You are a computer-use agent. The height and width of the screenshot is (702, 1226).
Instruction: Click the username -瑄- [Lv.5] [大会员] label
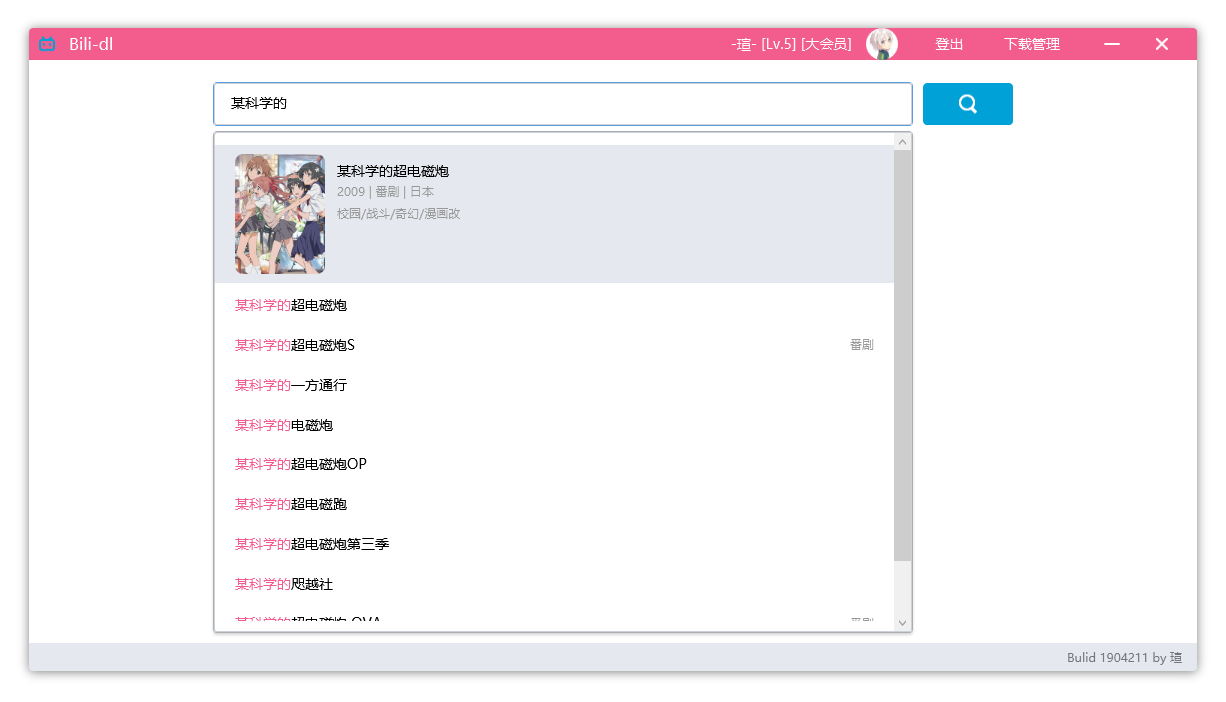(x=791, y=44)
